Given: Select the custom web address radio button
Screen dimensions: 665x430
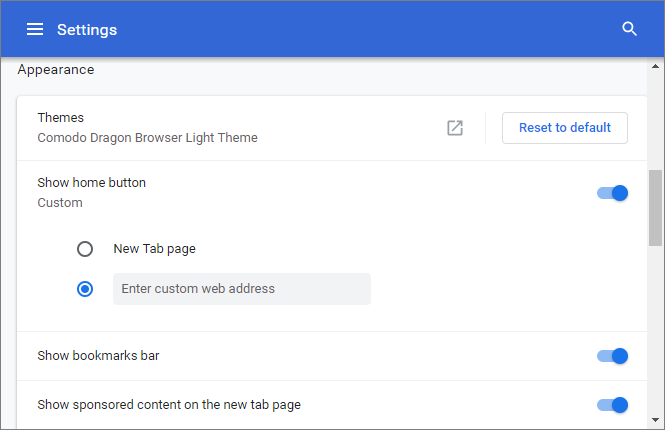Looking at the screenshot, I should (85, 289).
